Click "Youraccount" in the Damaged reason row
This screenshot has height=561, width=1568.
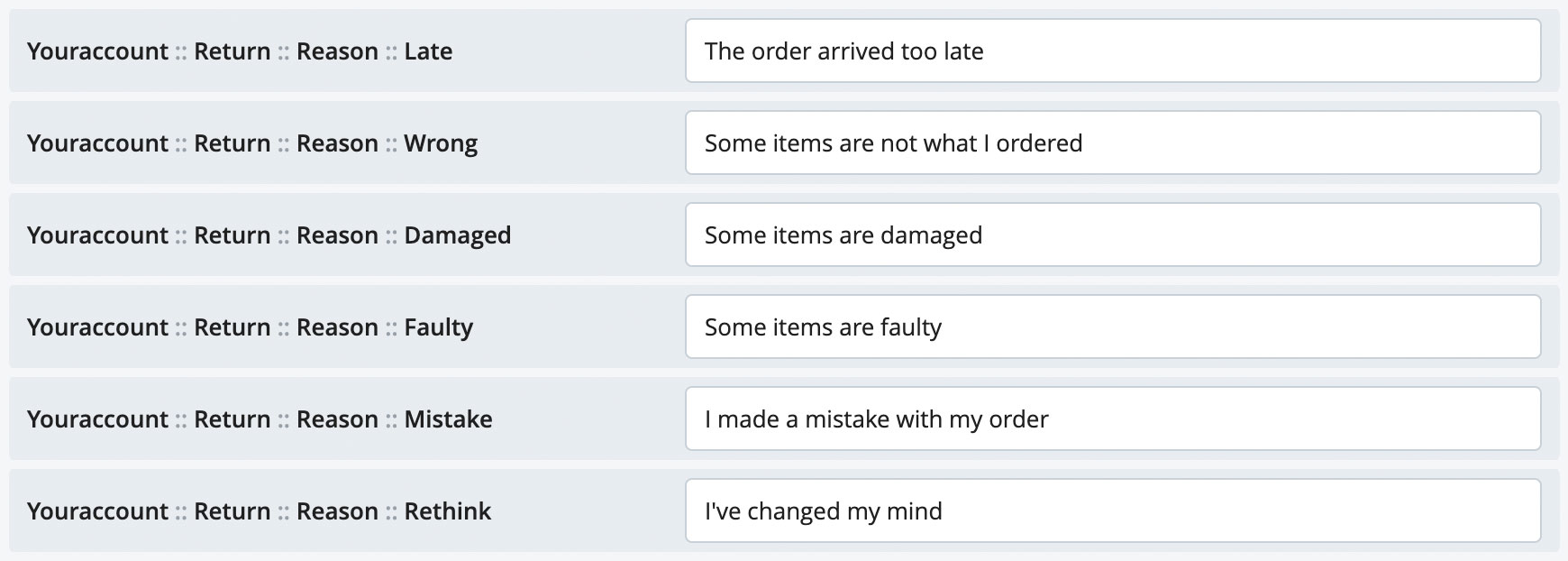pyautogui.click(x=97, y=235)
